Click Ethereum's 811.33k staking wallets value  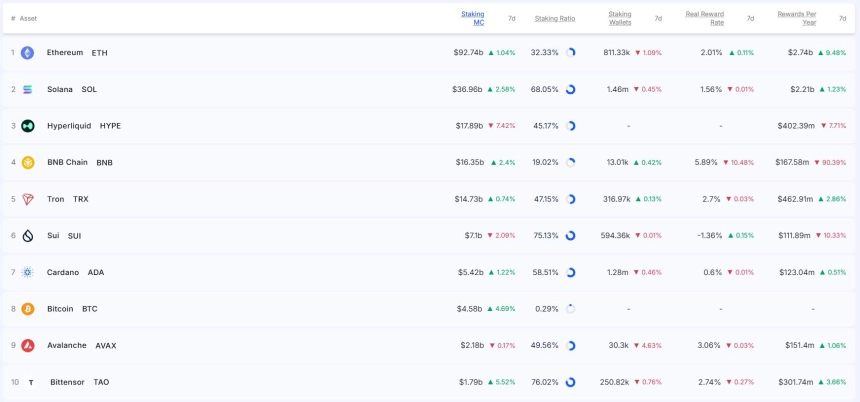616,53
